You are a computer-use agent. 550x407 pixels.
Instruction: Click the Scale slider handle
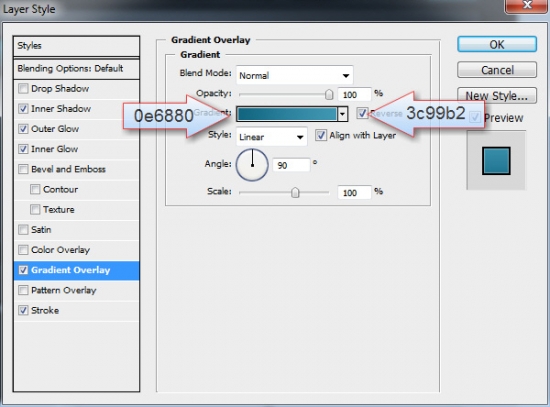coord(295,192)
